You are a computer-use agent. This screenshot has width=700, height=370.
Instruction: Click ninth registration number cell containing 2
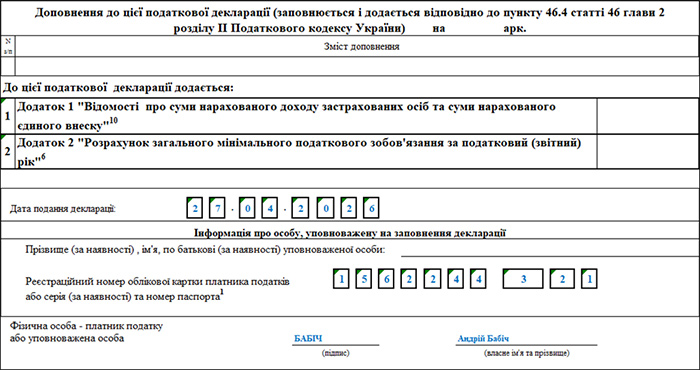562,279
